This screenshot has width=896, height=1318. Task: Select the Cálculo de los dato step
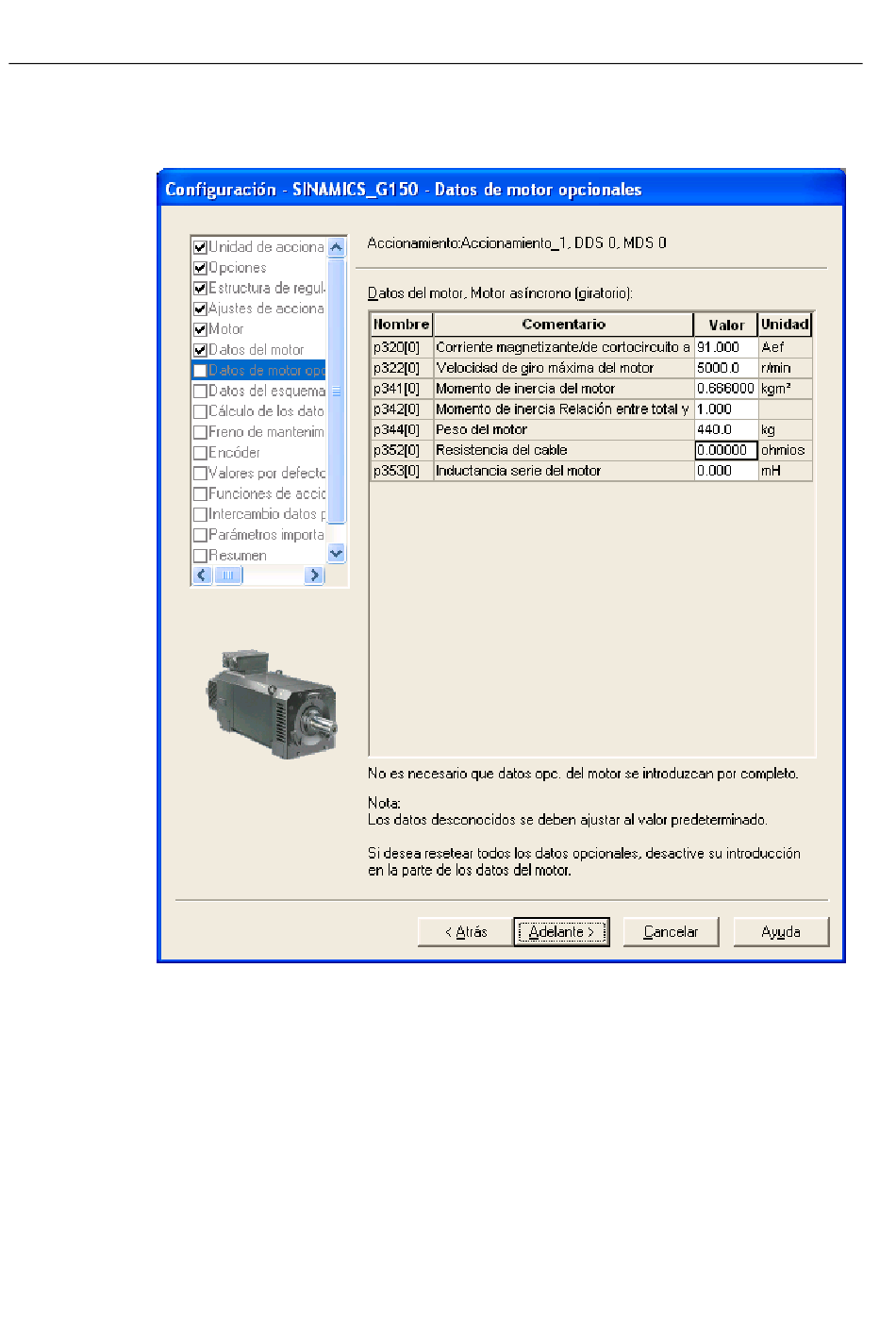(266, 411)
